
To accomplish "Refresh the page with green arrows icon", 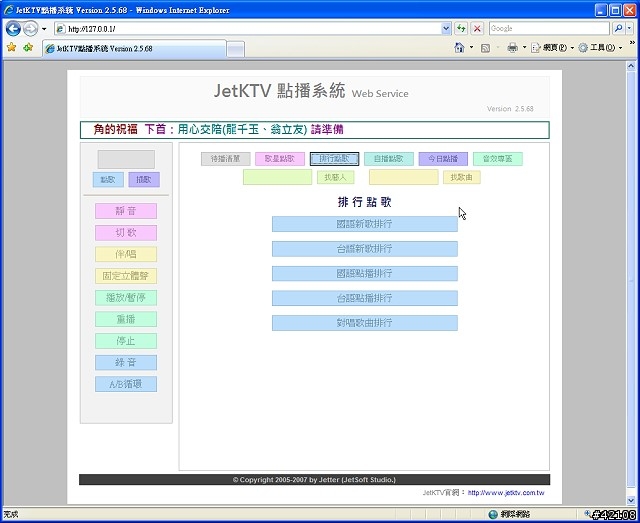I will coord(461,29).
